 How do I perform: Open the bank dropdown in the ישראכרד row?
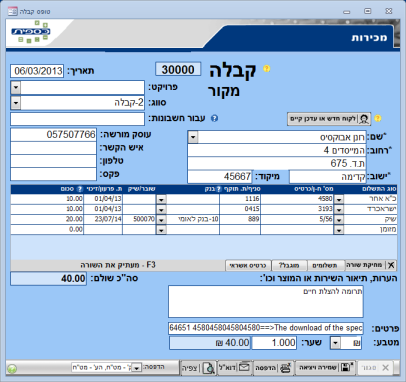pyautogui.click(x=161, y=210)
